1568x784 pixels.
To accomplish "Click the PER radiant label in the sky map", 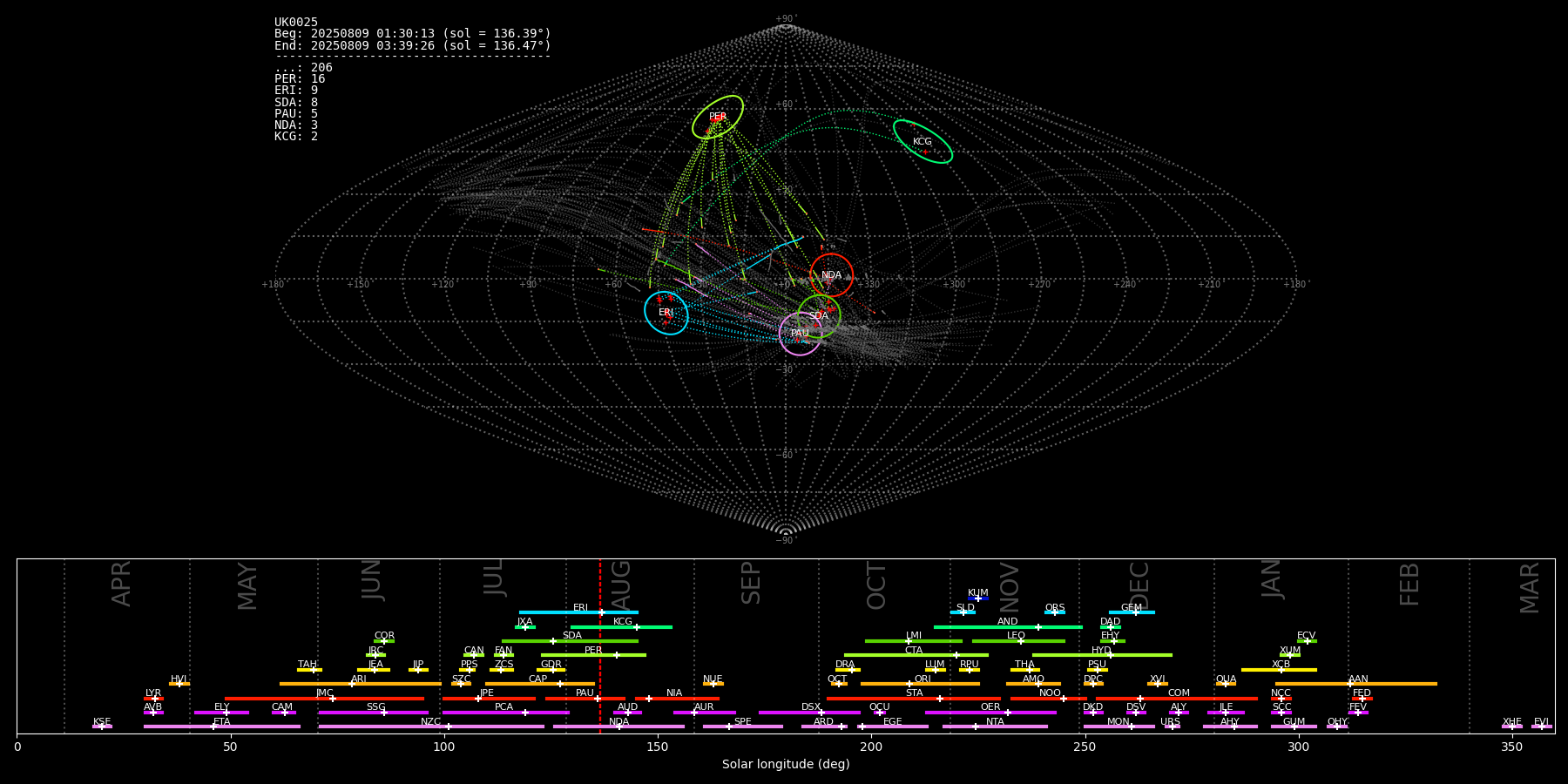I will (x=718, y=117).
